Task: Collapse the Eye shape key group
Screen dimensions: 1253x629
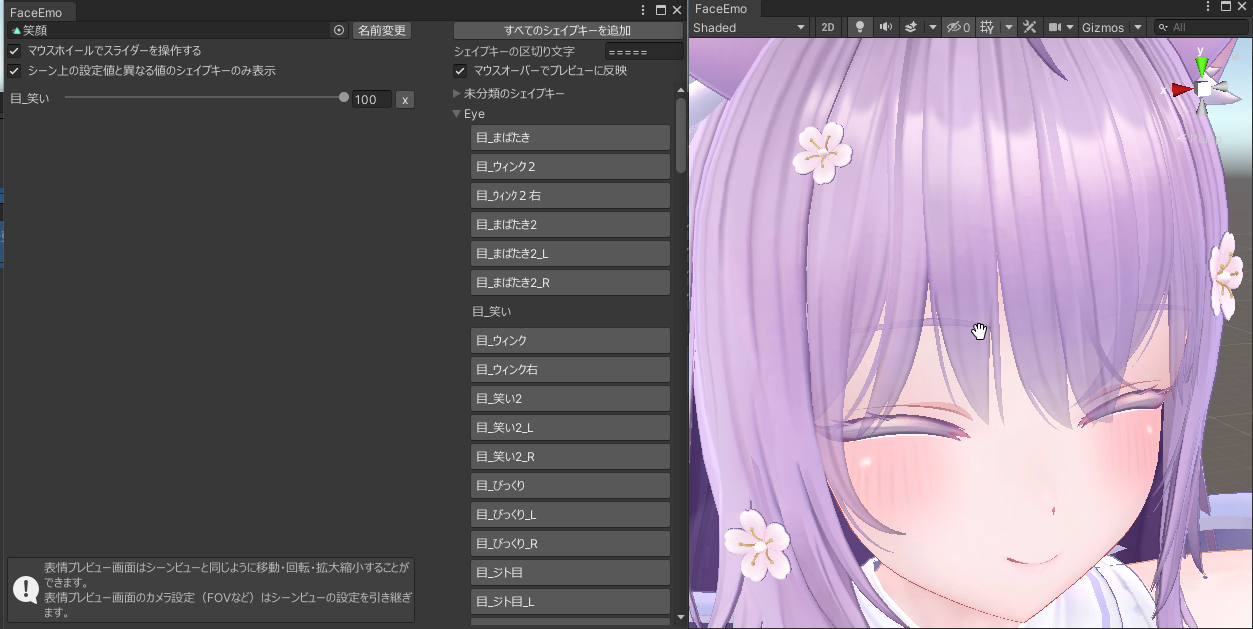Action: pyautogui.click(x=457, y=114)
